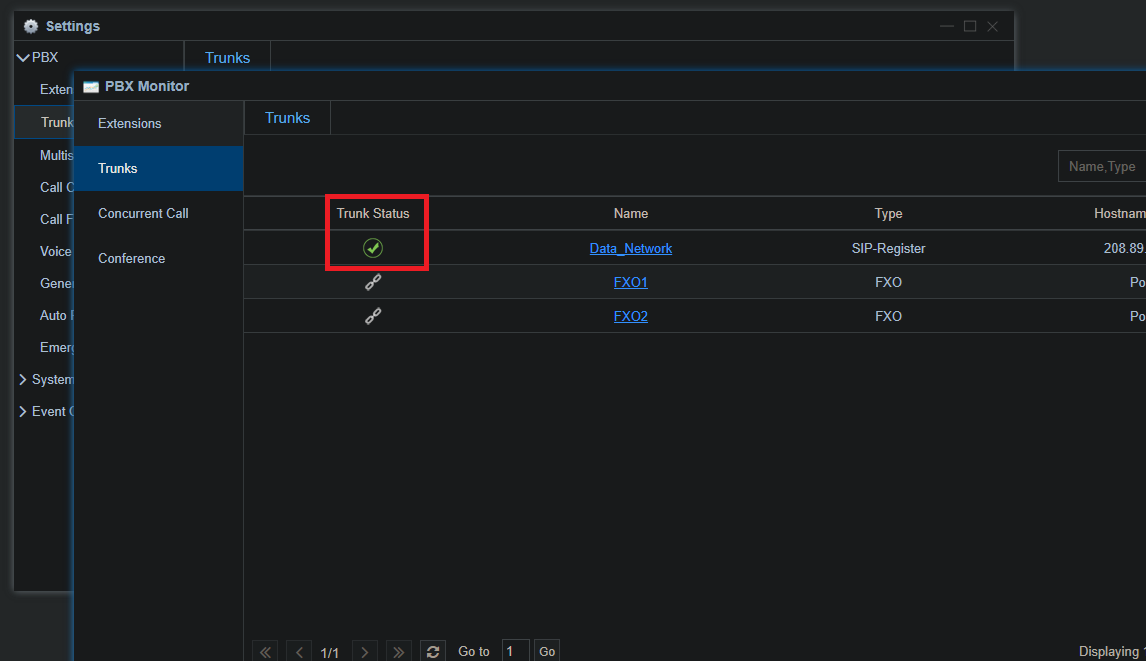Click the next page arrow
This screenshot has height=661, width=1146.
[x=365, y=651]
